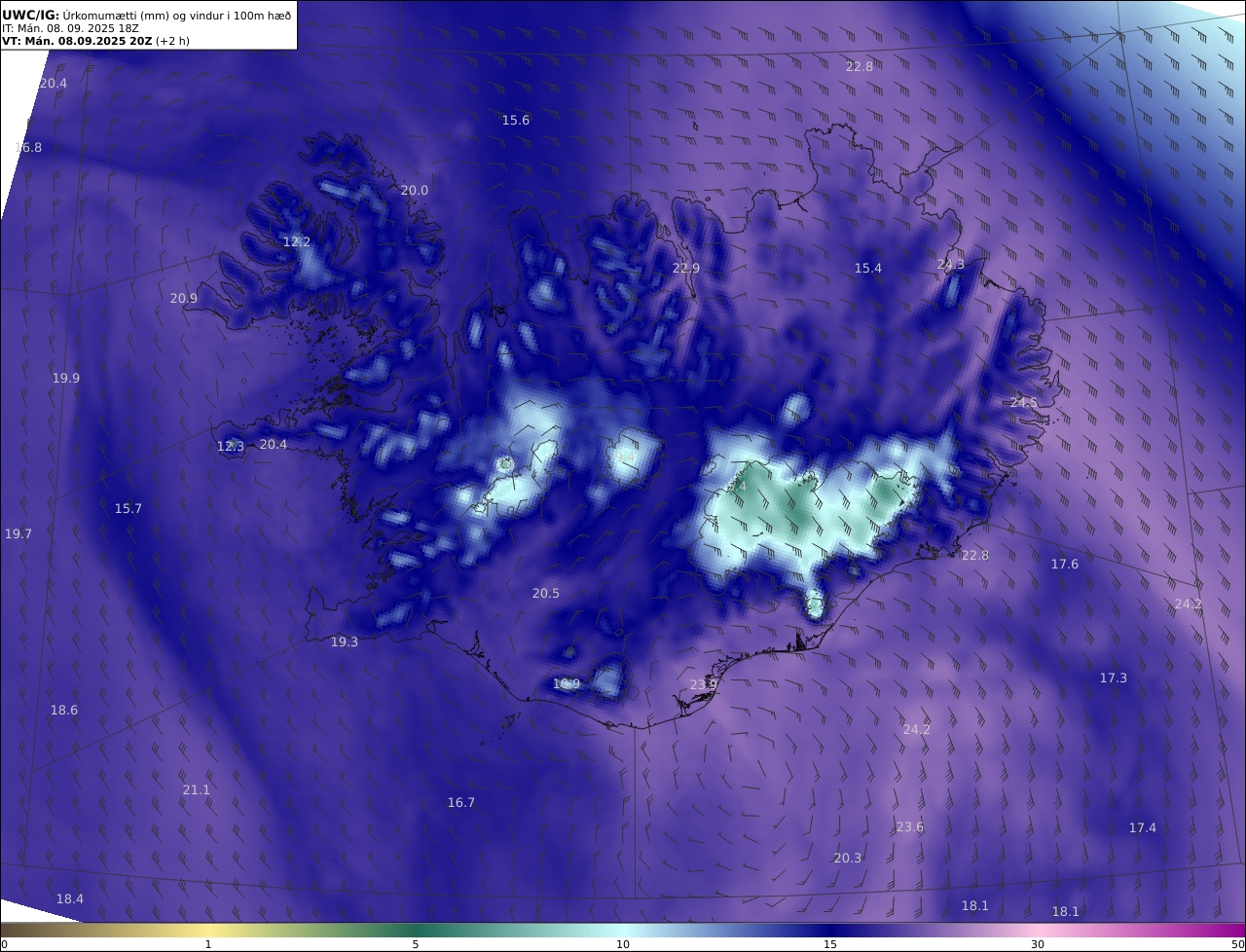Click the colorbar tick label 5

pyautogui.click(x=416, y=944)
